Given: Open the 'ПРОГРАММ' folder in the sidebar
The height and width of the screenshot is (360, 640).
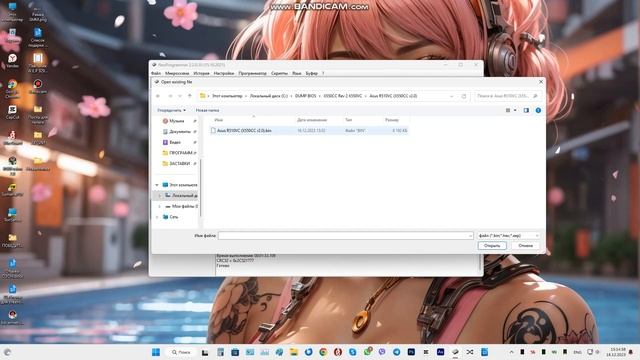Looking at the screenshot, I should click(180, 153).
